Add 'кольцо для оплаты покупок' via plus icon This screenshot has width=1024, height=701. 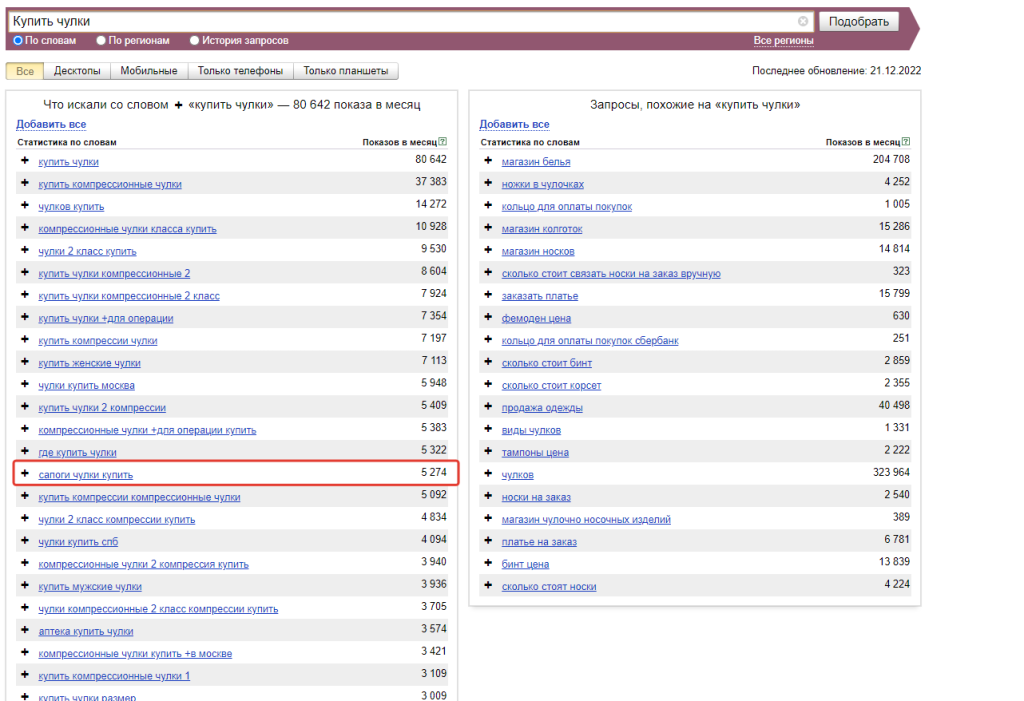[x=488, y=205]
